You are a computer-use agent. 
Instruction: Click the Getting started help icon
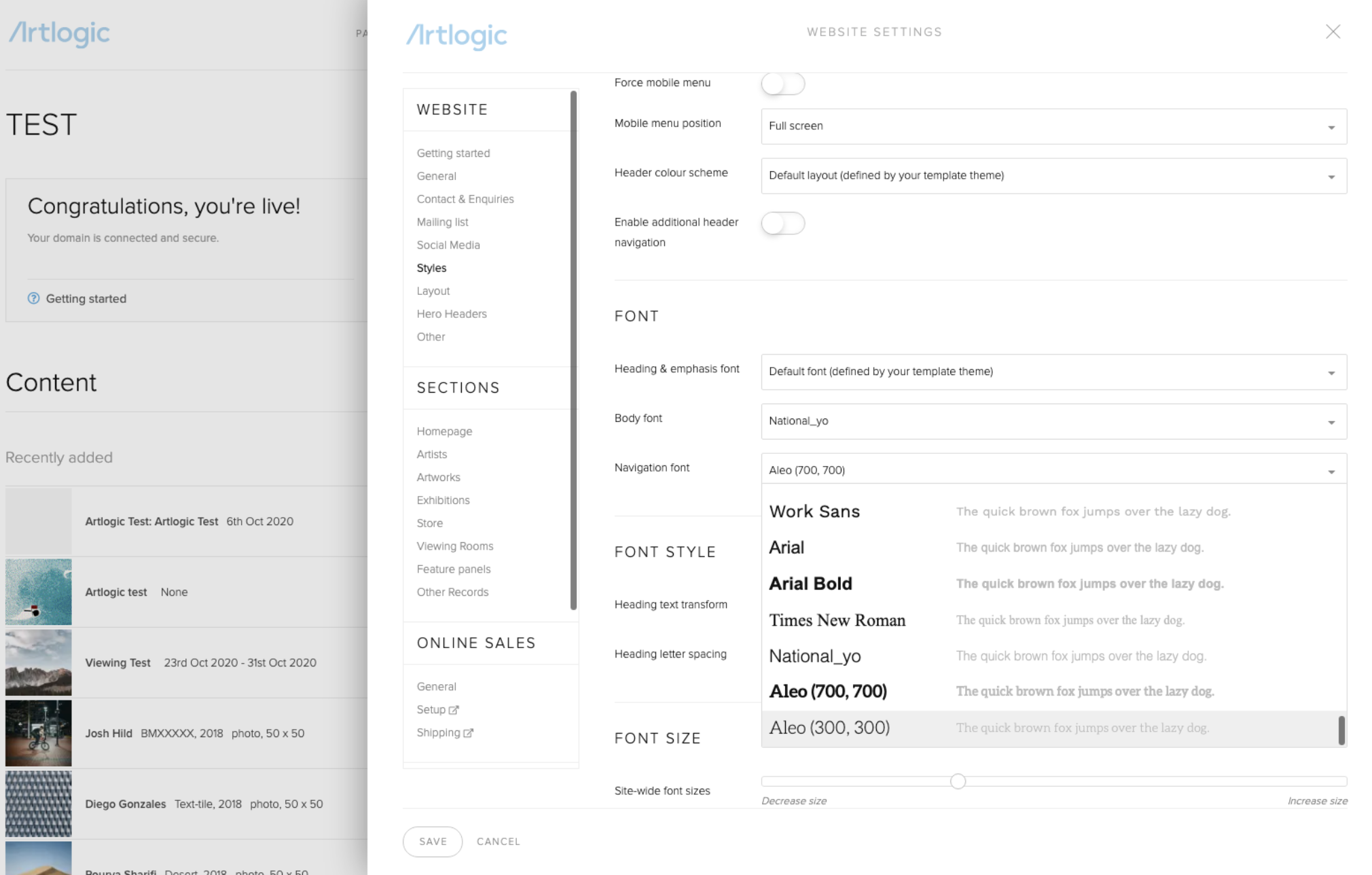[33, 298]
